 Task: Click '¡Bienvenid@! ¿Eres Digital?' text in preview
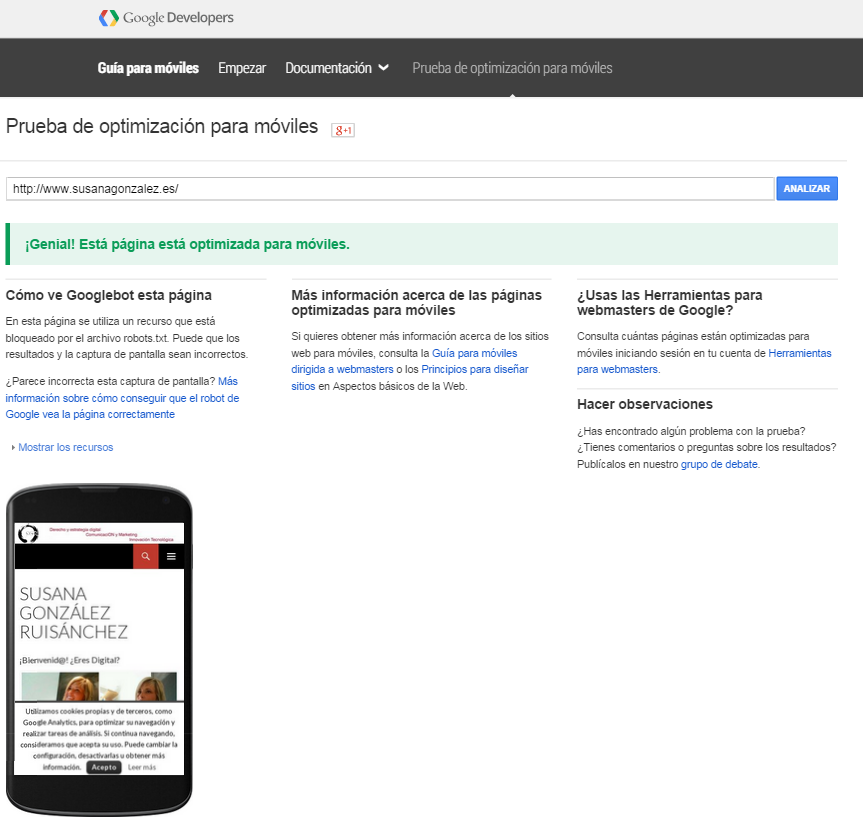click(x=69, y=660)
